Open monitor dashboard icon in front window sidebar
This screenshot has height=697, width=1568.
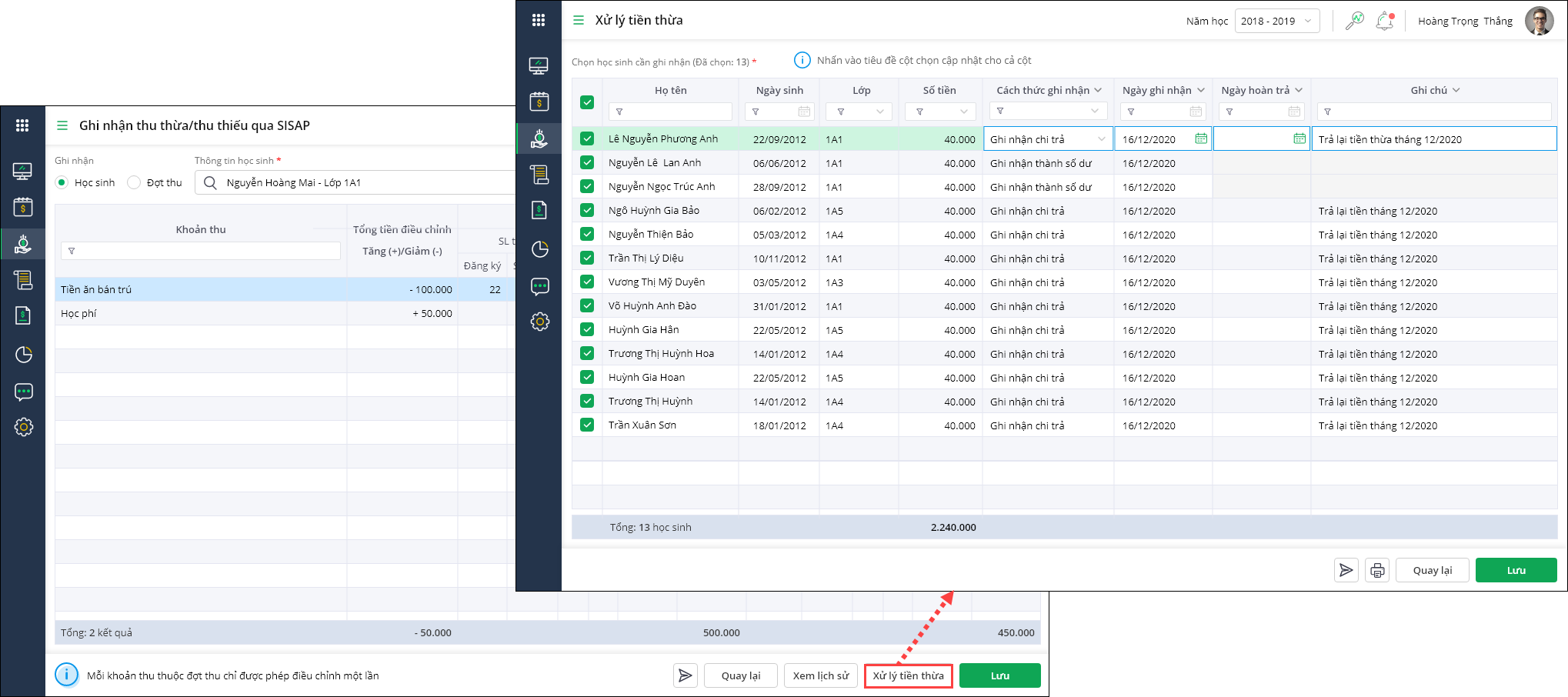pos(539,66)
